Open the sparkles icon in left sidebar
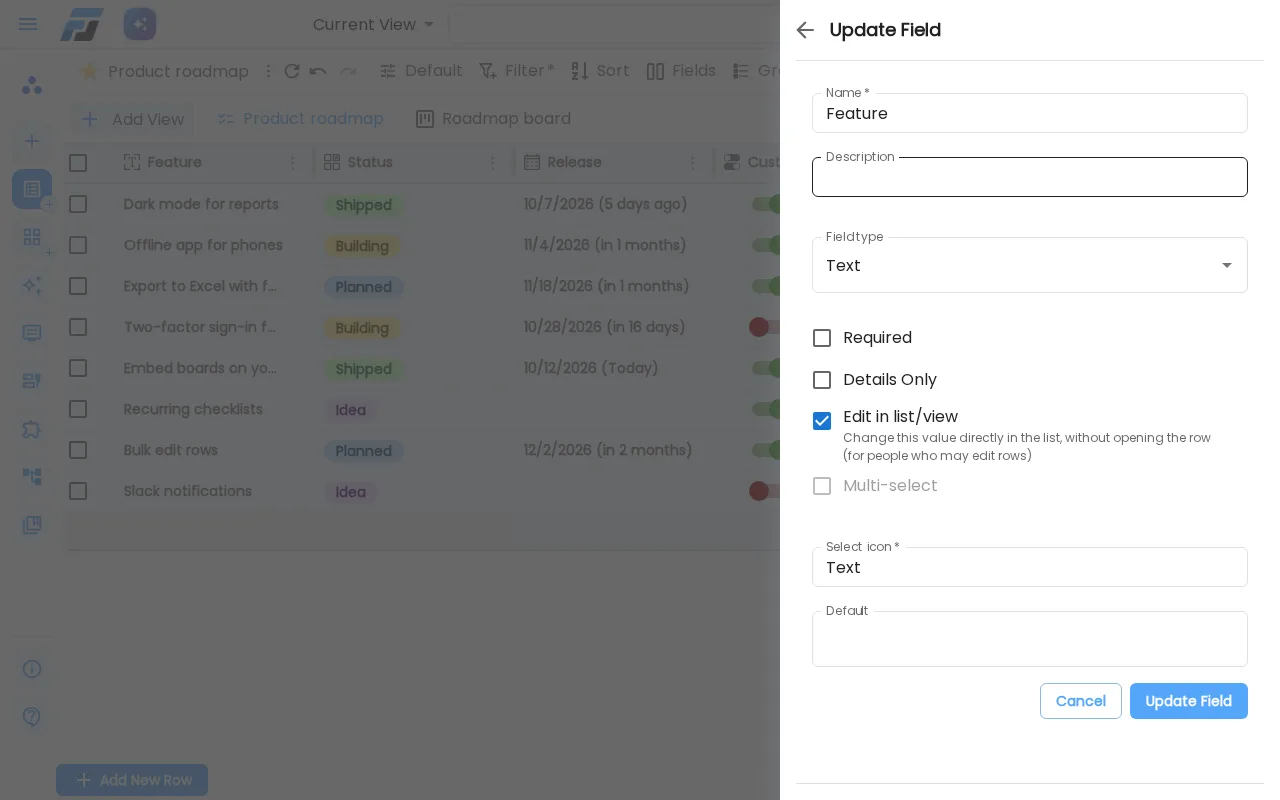Image resolution: width=1280 pixels, height=800 pixels. 32,285
